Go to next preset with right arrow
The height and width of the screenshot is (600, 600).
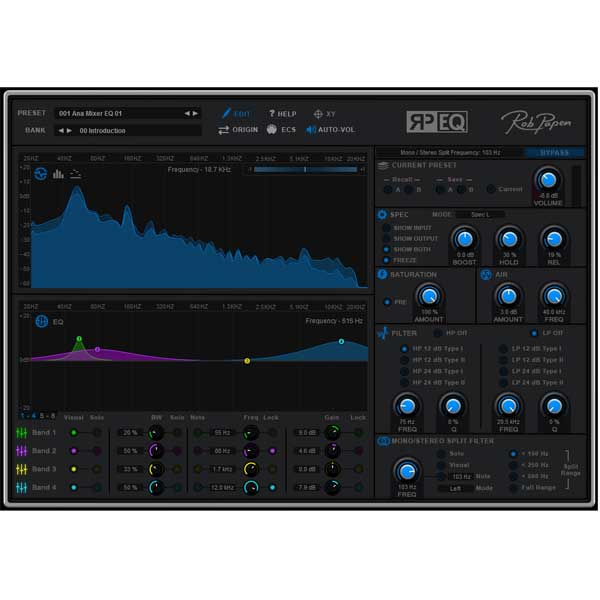tap(195, 113)
